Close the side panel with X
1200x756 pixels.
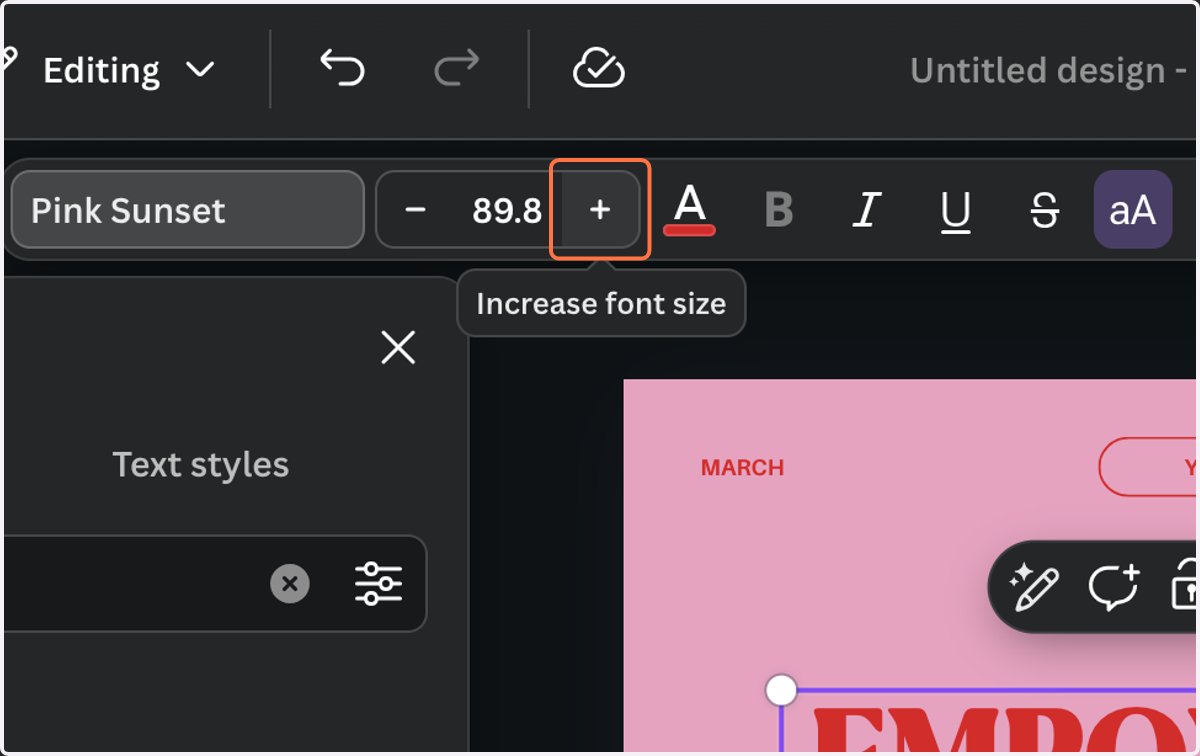click(398, 348)
